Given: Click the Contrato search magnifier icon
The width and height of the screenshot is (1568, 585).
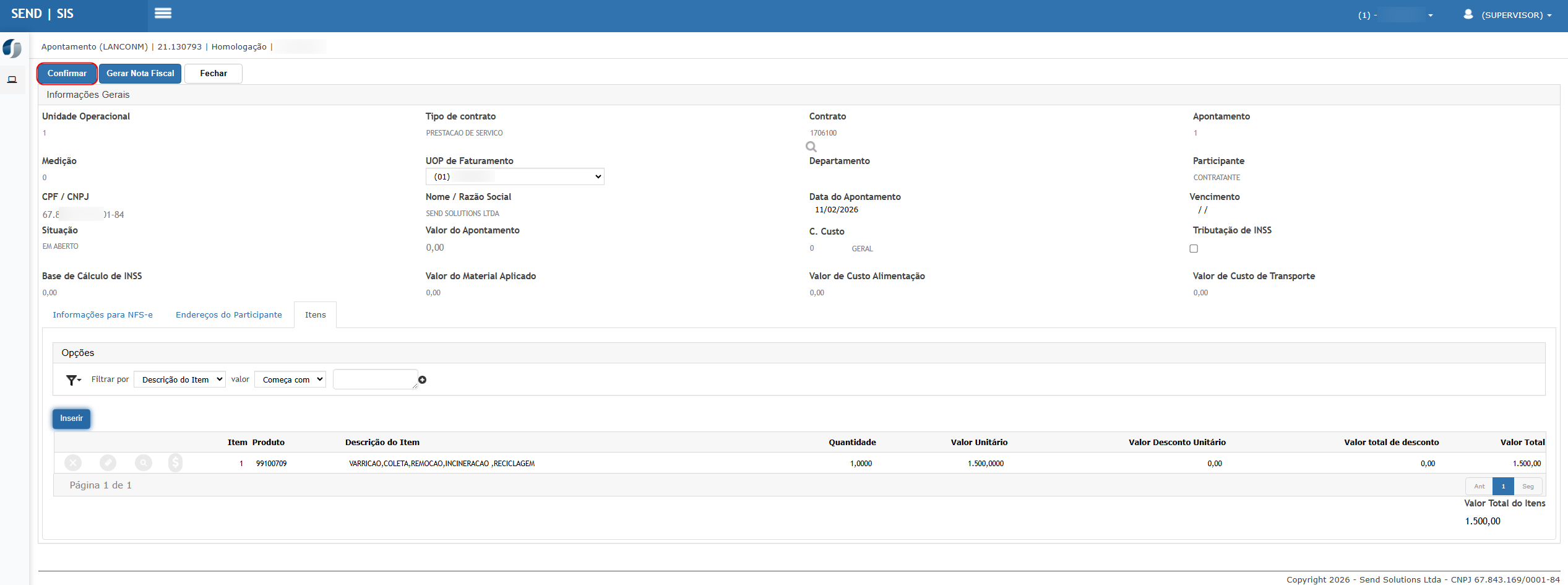Looking at the screenshot, I should [811, 147].
